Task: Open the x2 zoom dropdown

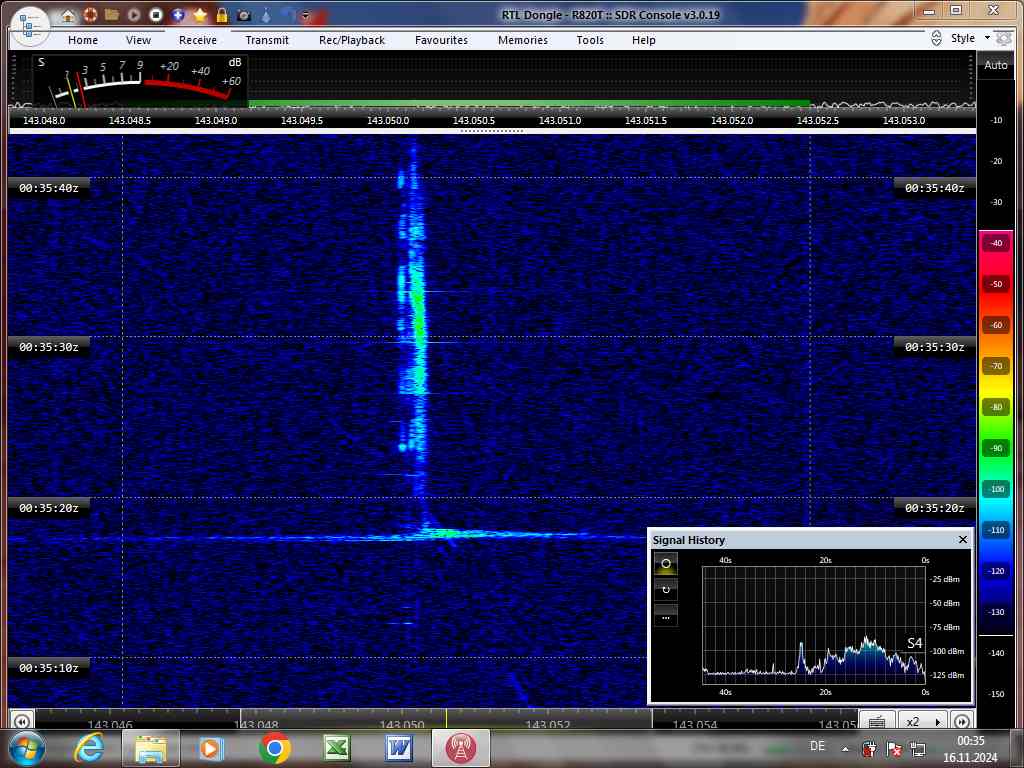Action: point(923,721)
